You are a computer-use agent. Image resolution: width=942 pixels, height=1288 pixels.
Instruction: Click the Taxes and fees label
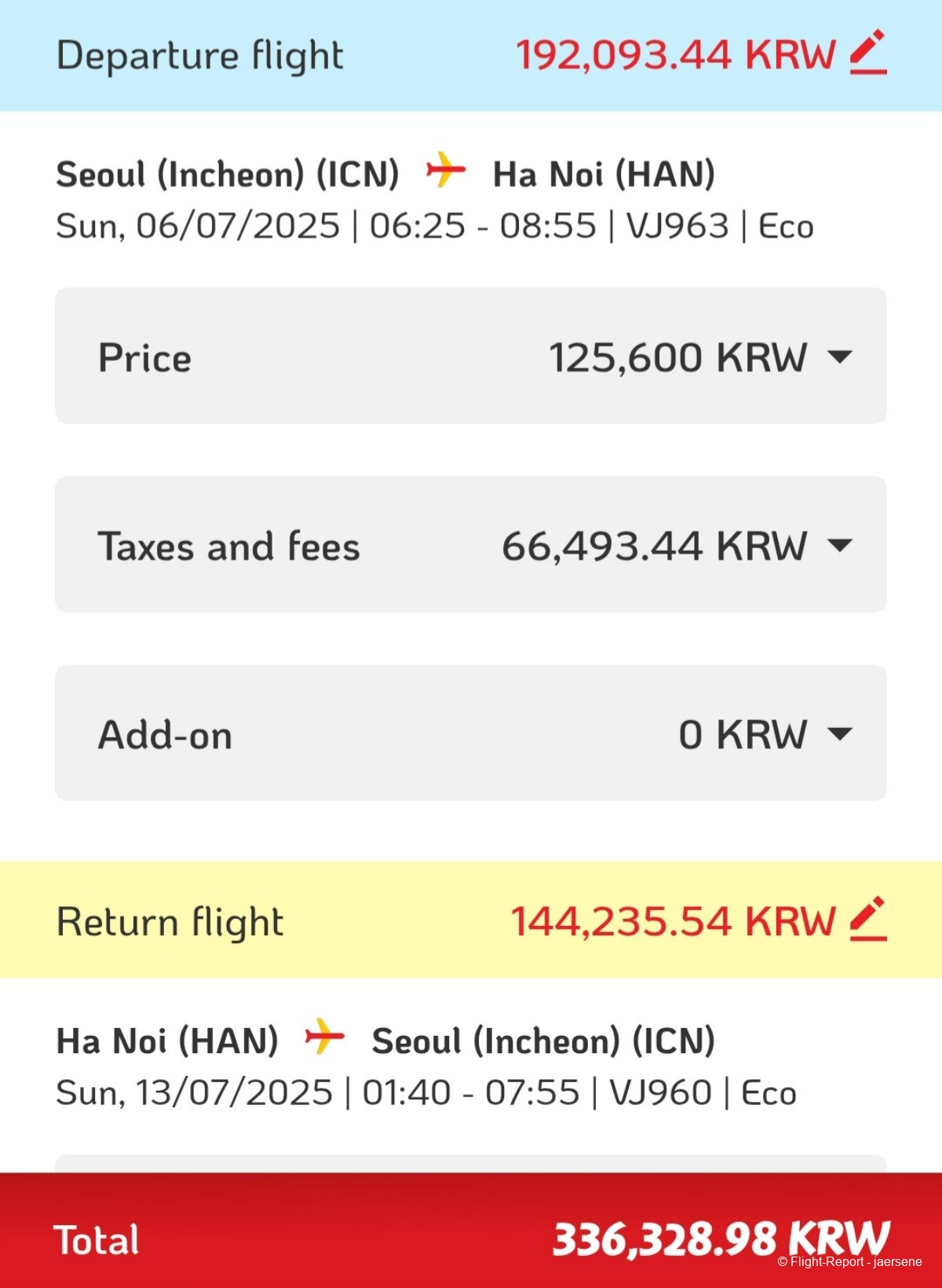(228, 547)
